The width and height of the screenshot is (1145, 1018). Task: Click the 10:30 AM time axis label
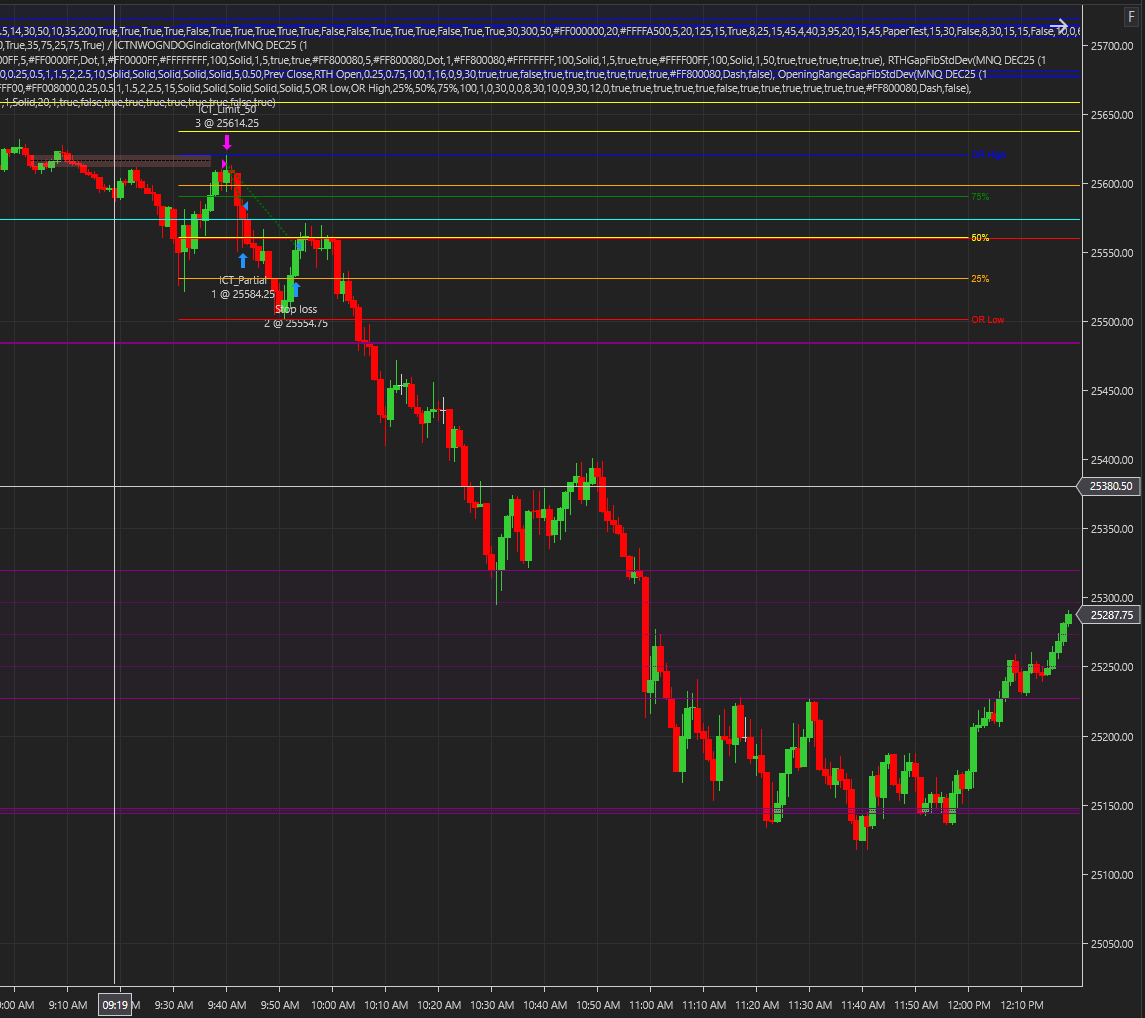pyautogui.click(x=492, y=1006)
